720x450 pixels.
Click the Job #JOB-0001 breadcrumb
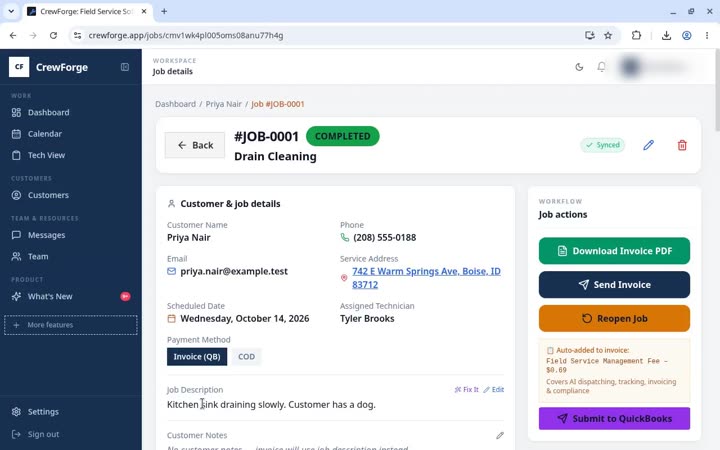coord(278,104)
